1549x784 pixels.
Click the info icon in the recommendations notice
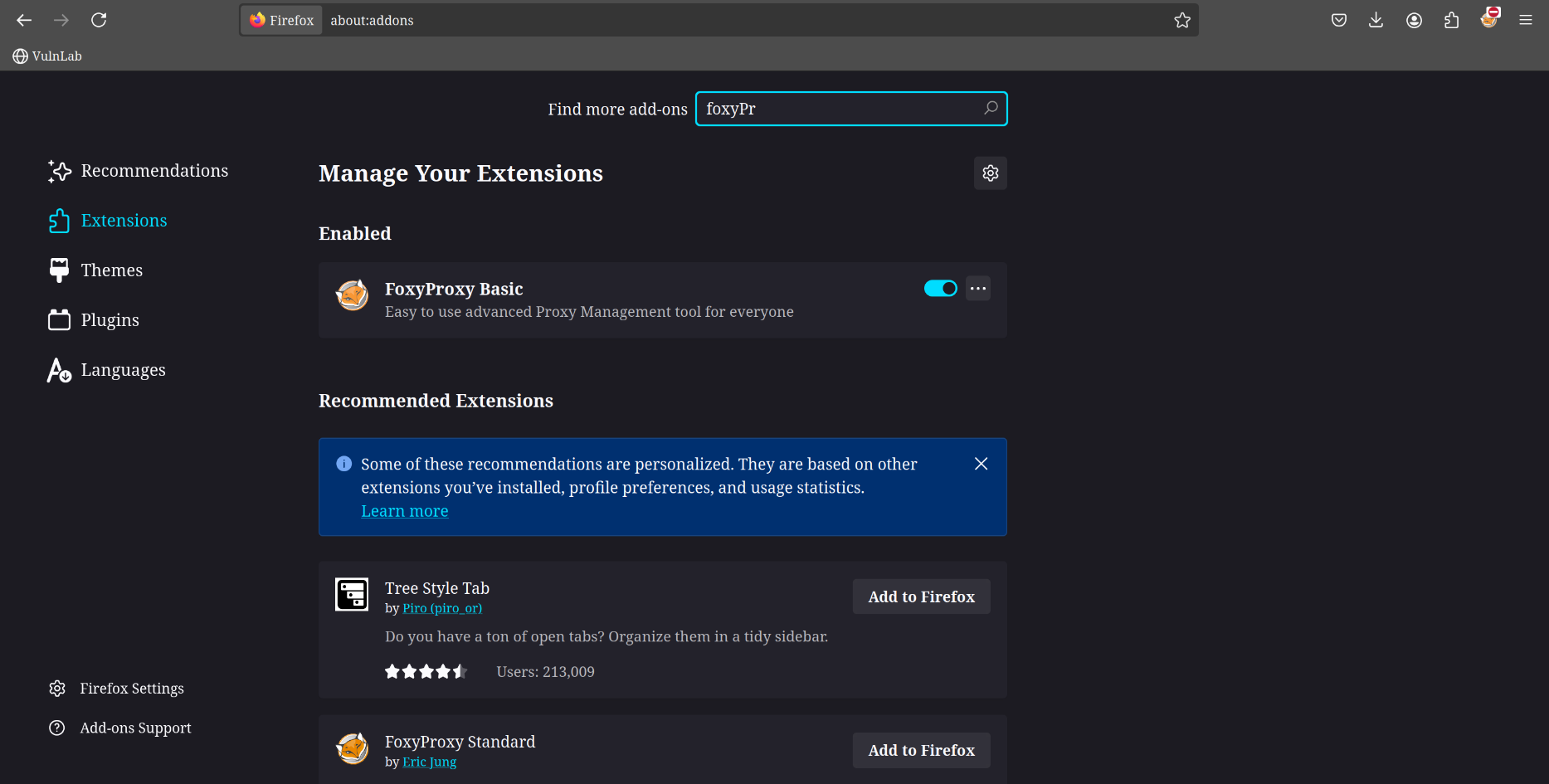coord(343,464)
